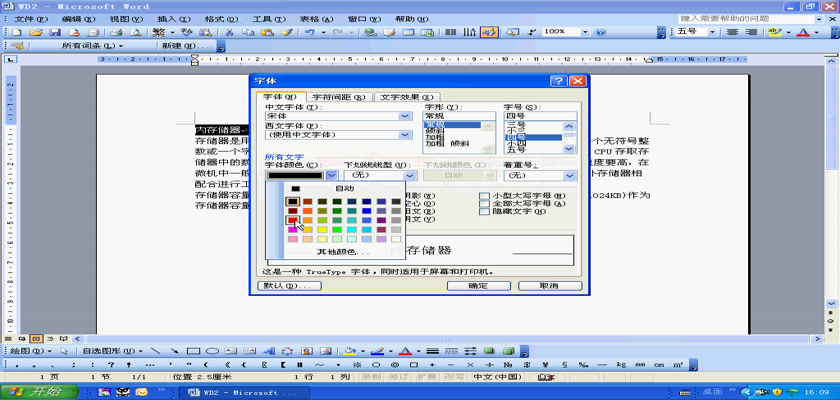Switch to the 字符间距 tab
The image size is (840, 400).
(339, 97)
